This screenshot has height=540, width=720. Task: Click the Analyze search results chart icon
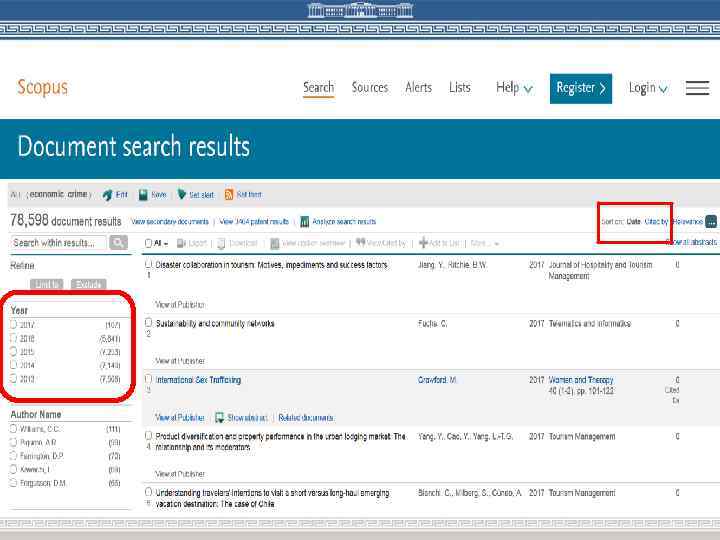[x=304, y=222]
